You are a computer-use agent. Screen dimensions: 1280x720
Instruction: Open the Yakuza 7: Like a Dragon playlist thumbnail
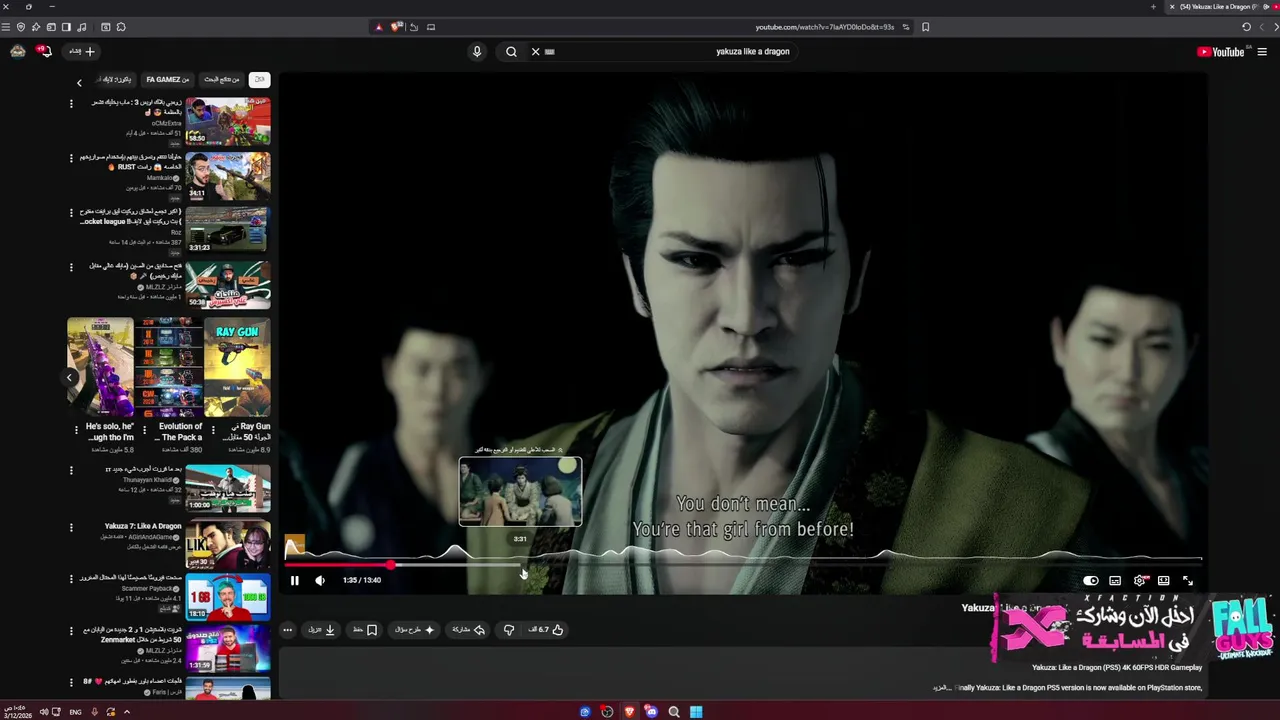coord(228,544)
